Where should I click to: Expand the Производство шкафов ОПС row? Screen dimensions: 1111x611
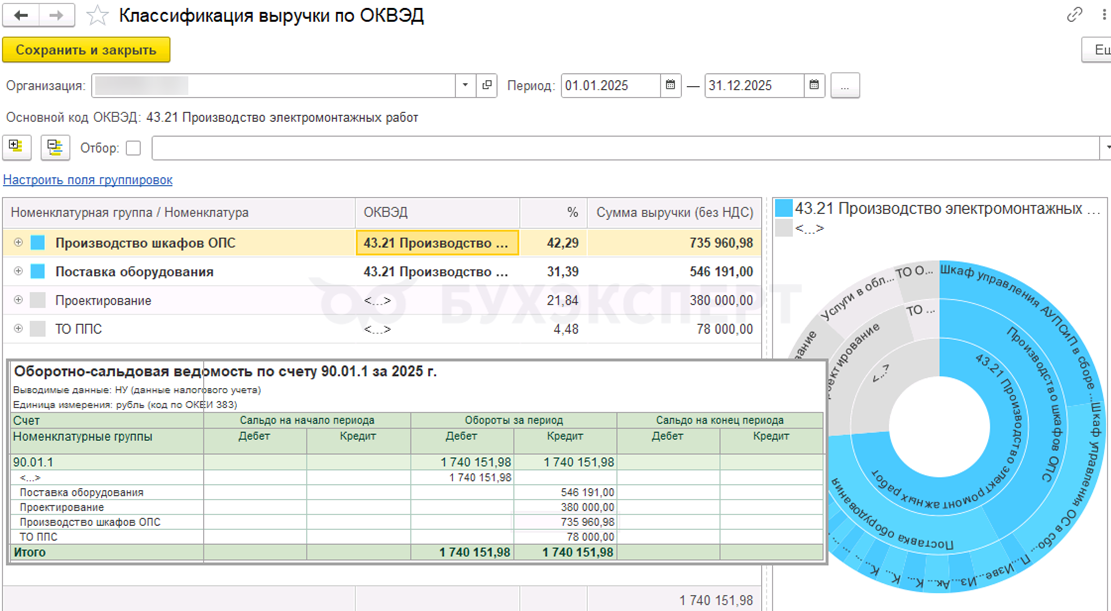point(18,243)
